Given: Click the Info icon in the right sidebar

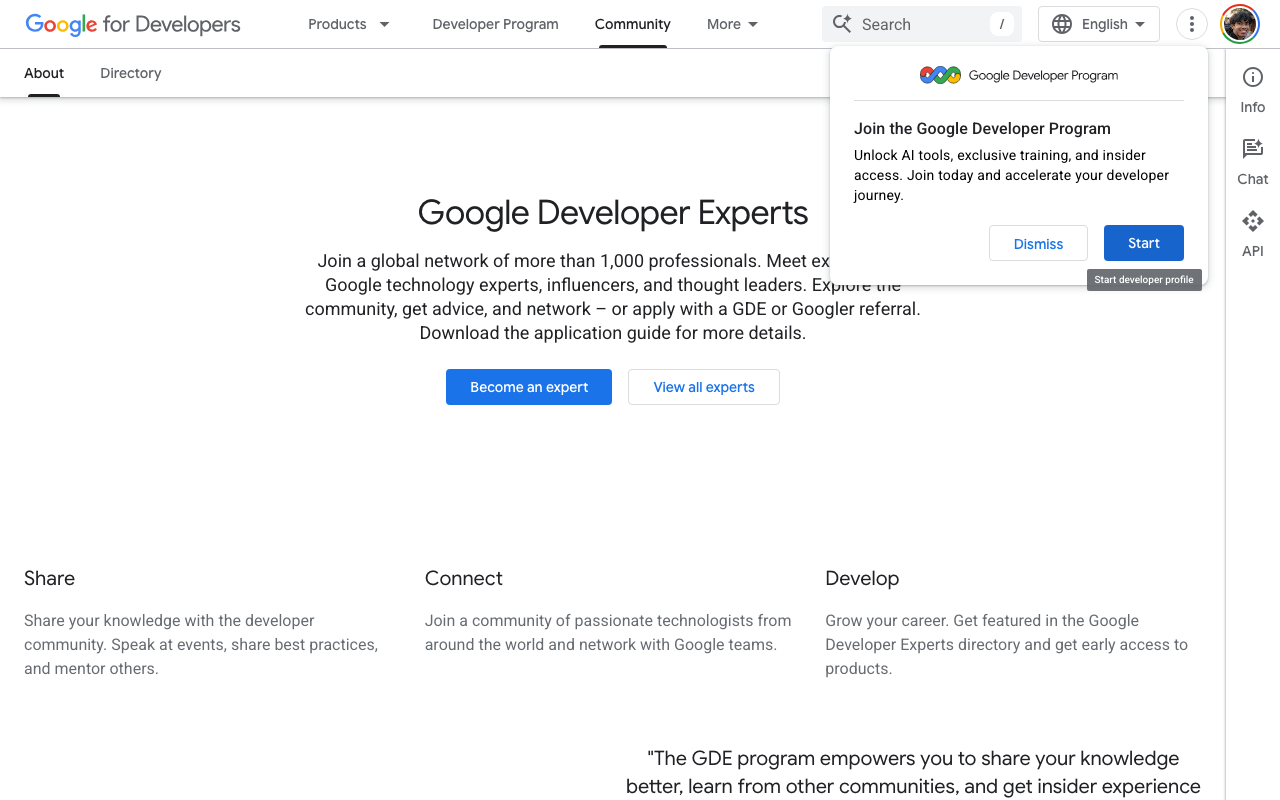Looking at the screenshot, I should tap(1252, 88).
